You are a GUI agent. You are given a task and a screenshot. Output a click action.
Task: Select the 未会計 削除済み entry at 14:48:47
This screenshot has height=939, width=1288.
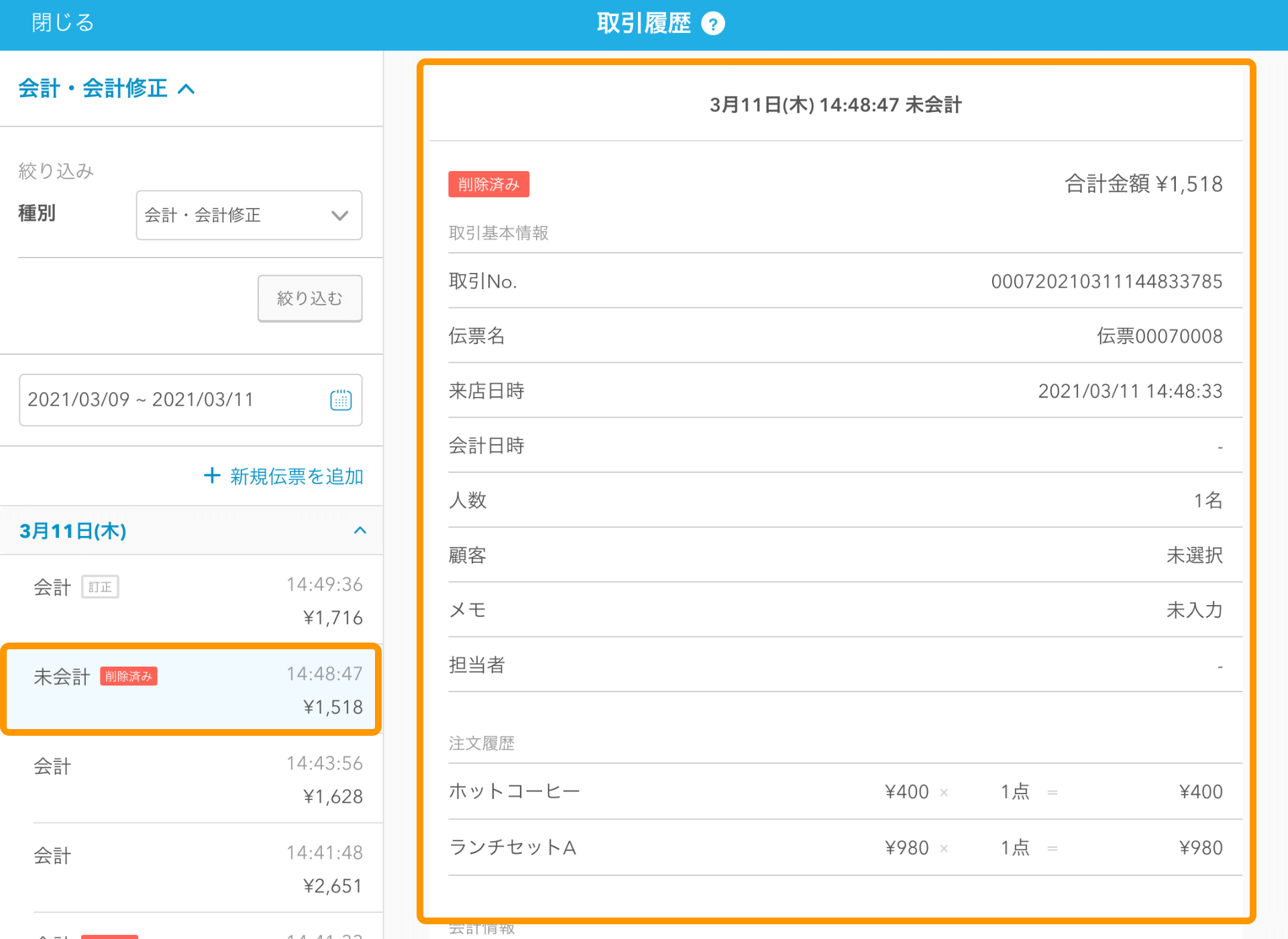[x=191, y=689]
